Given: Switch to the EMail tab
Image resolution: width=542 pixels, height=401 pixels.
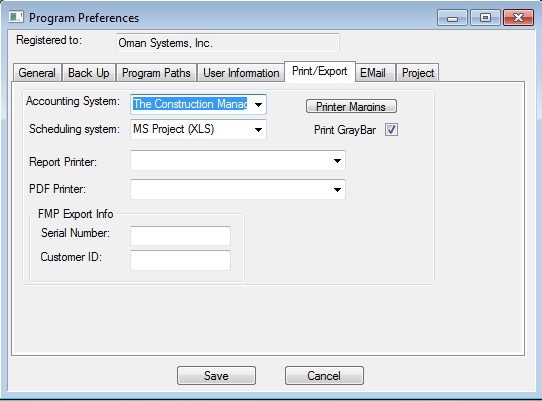Looking at the screenshot, I should (373, 73).
